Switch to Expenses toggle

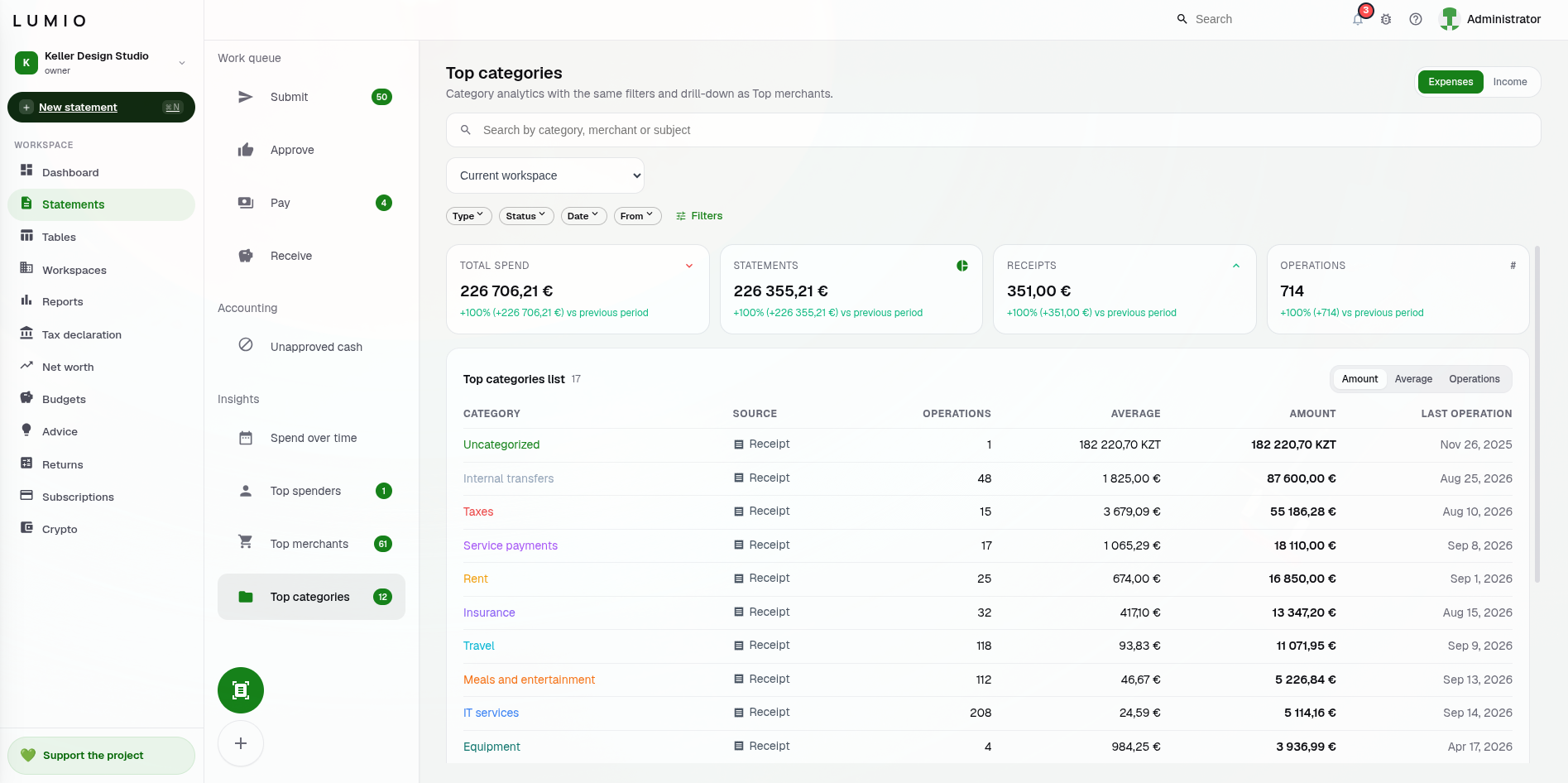pyautogui.click(x=1451, y=82)
